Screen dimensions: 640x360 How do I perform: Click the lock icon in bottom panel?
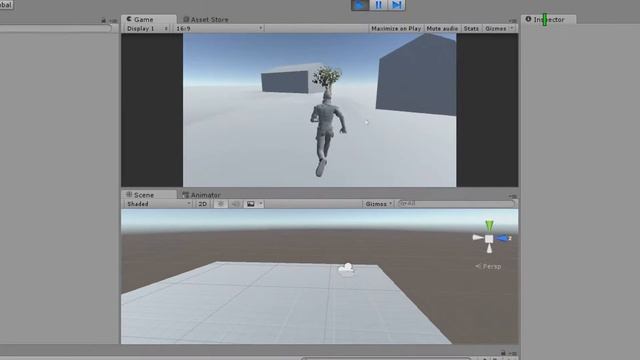point(503,353)
